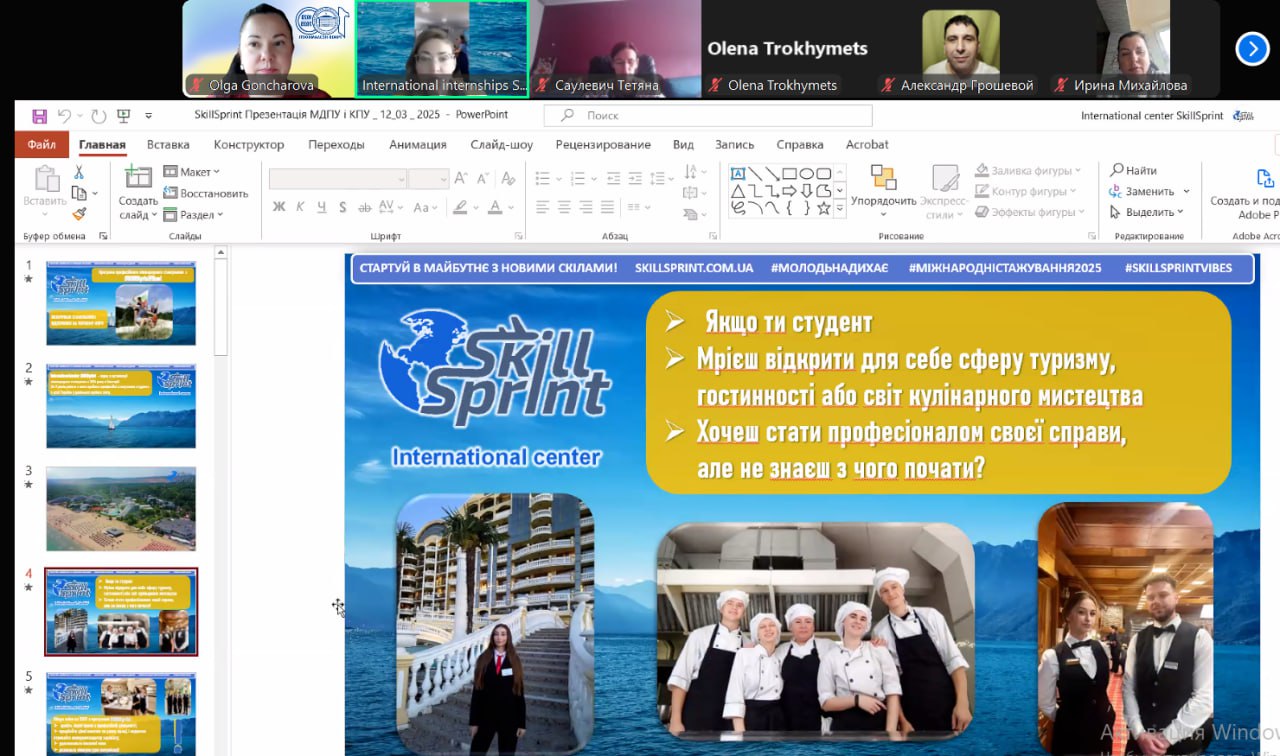Viewport: 1280px width, 756px height.
Task: Toggle bold Ж formatting
Action: pos(279,207)
